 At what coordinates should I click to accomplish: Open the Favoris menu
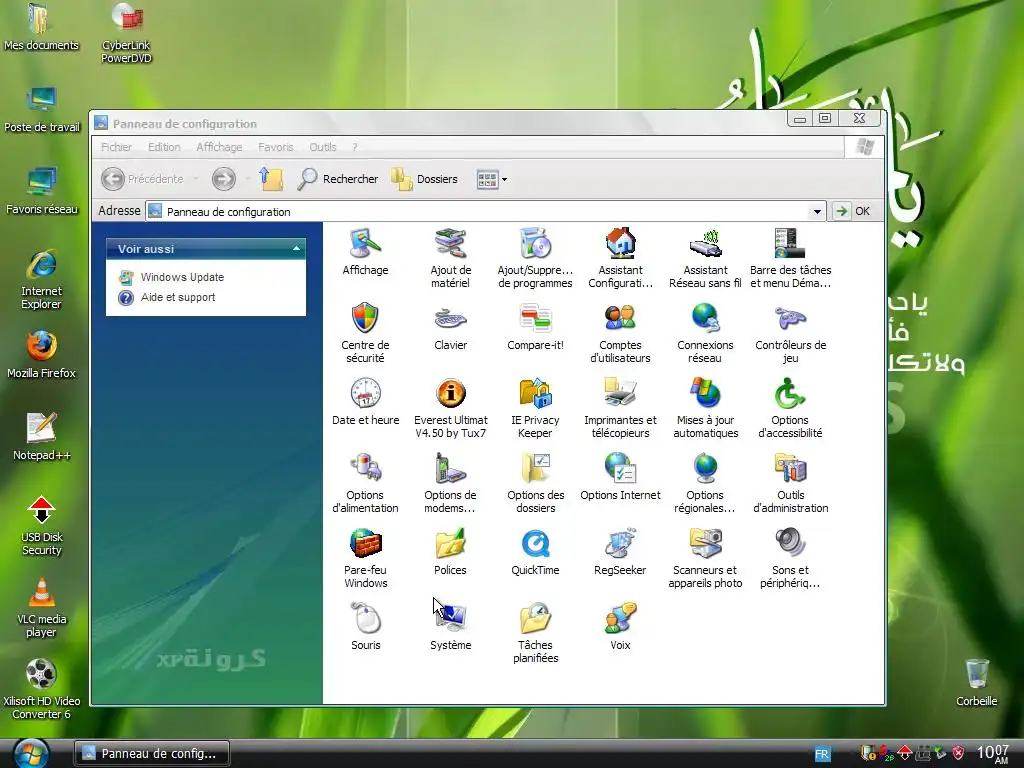point(276,147)
